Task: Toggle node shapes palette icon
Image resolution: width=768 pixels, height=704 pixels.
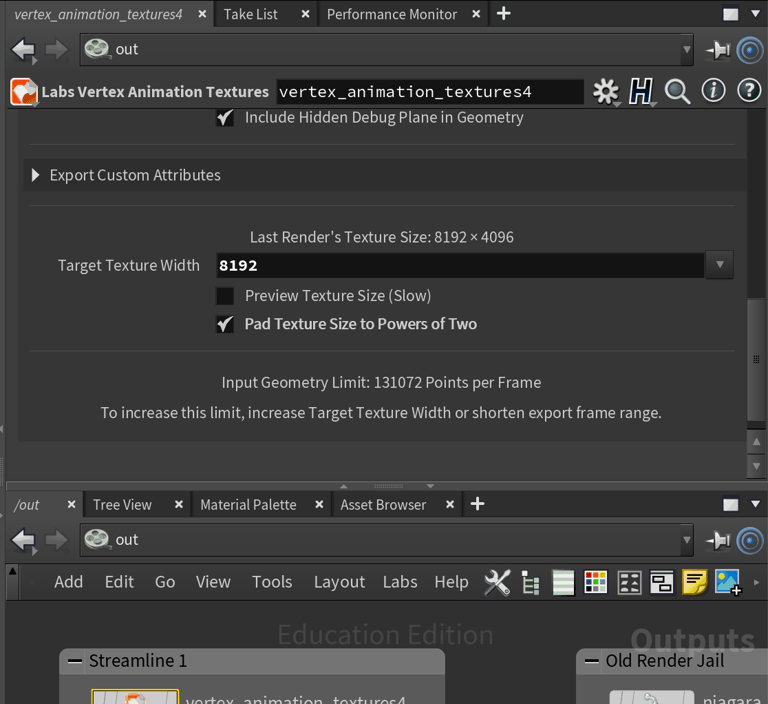Action: point(629,582)
